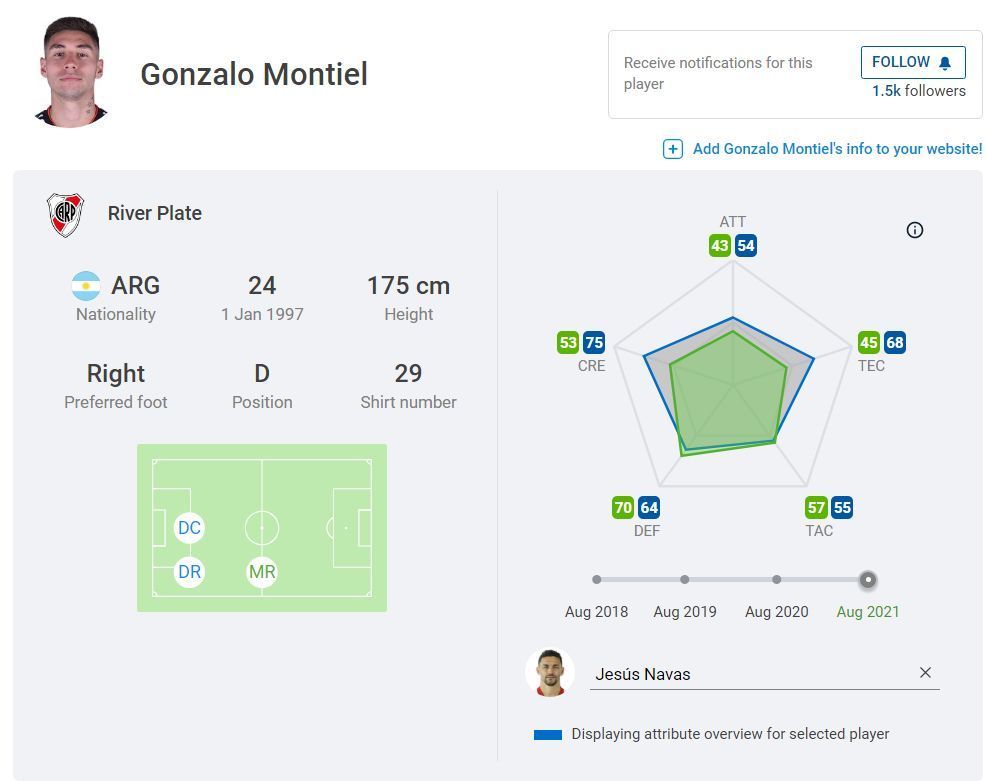Viewport: 986px width, 781px height.
Task: Select the Aug 2019 timeline point
Action: (685, 579)
